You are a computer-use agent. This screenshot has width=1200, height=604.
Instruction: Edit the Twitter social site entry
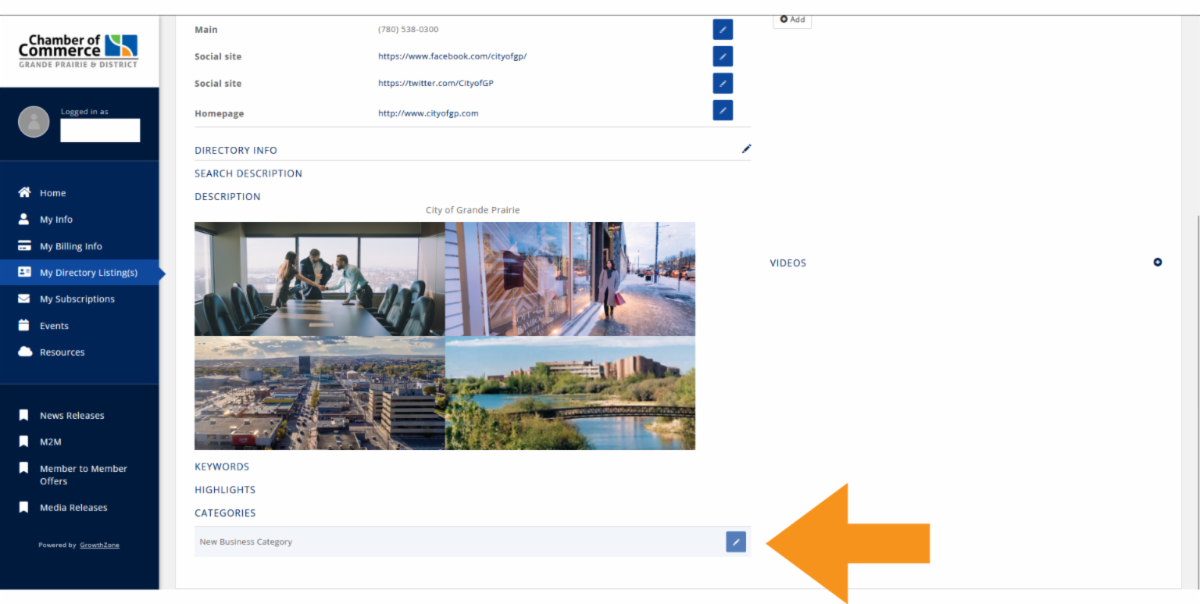pyautogui.click(x=722, y=83)
